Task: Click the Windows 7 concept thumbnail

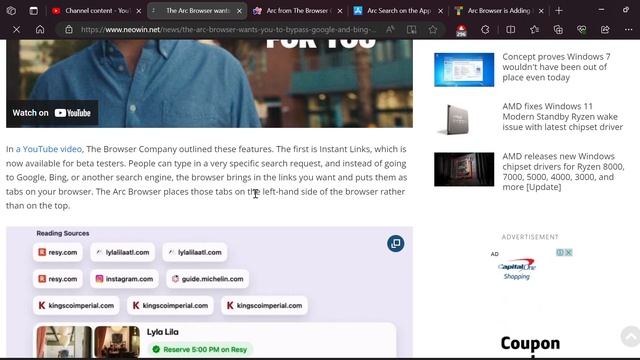Action: click(464, 70)
